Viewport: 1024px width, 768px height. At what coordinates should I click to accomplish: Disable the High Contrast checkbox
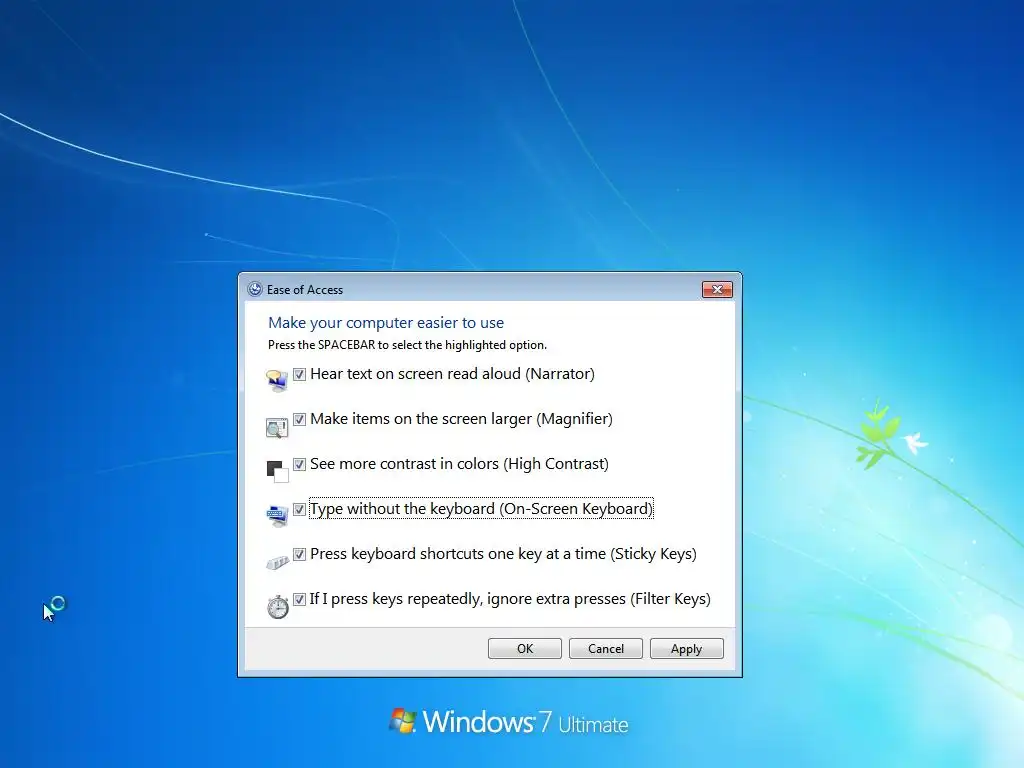[x=299, y=464]
